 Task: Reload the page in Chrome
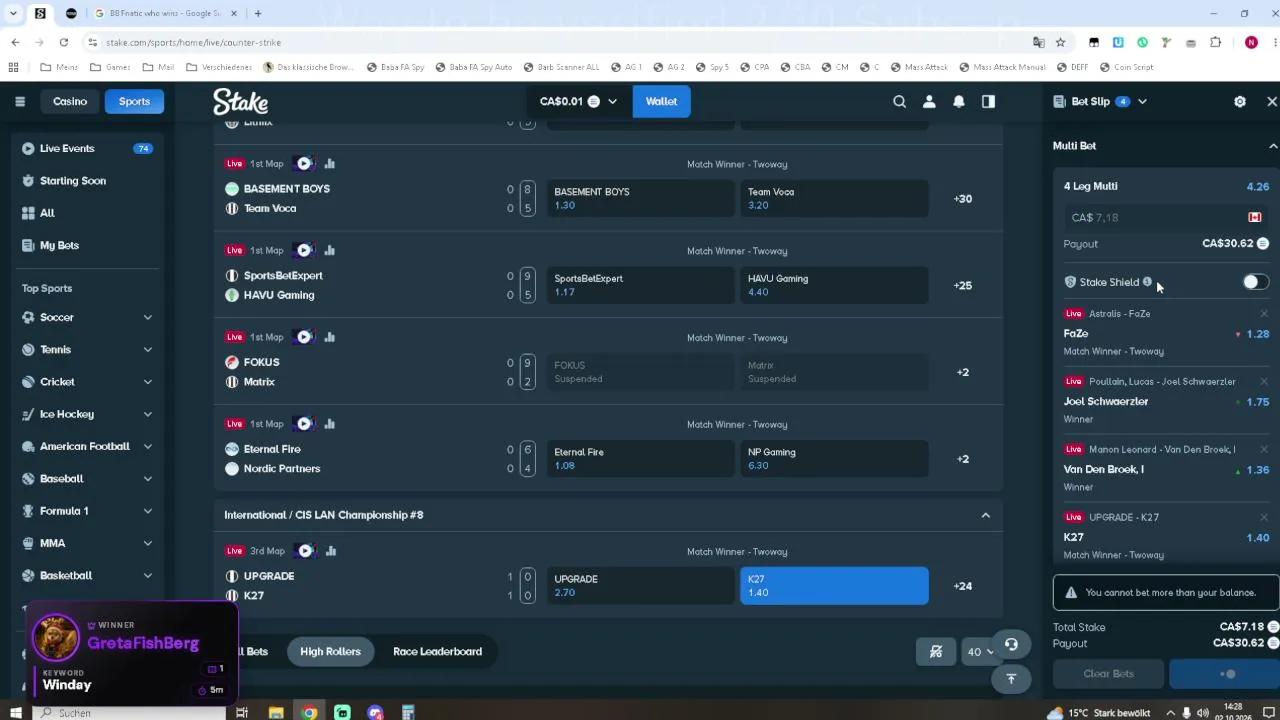pos(64,42)
